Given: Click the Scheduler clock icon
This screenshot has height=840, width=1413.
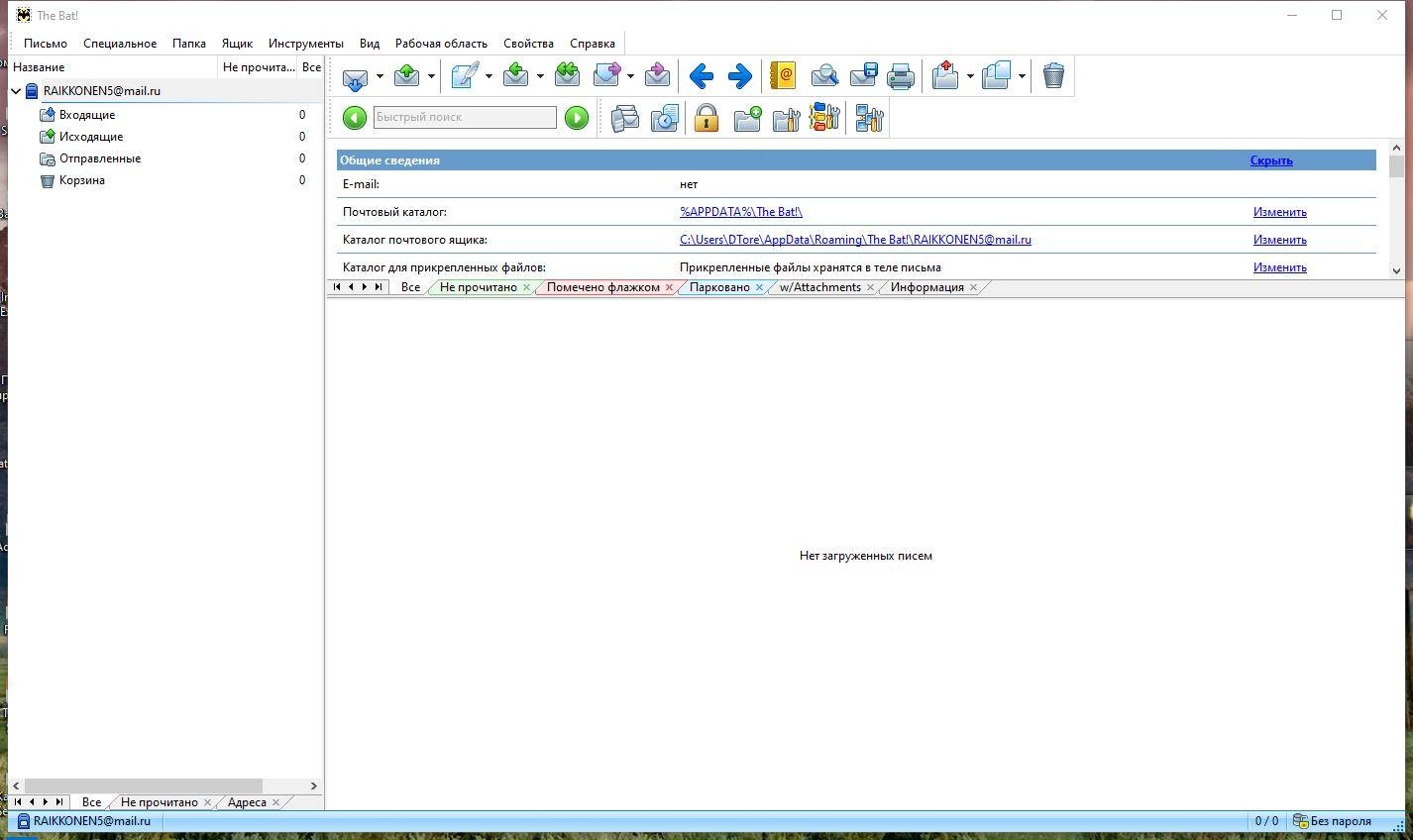Looking at the screenshot, I should (x=665, y=118).
